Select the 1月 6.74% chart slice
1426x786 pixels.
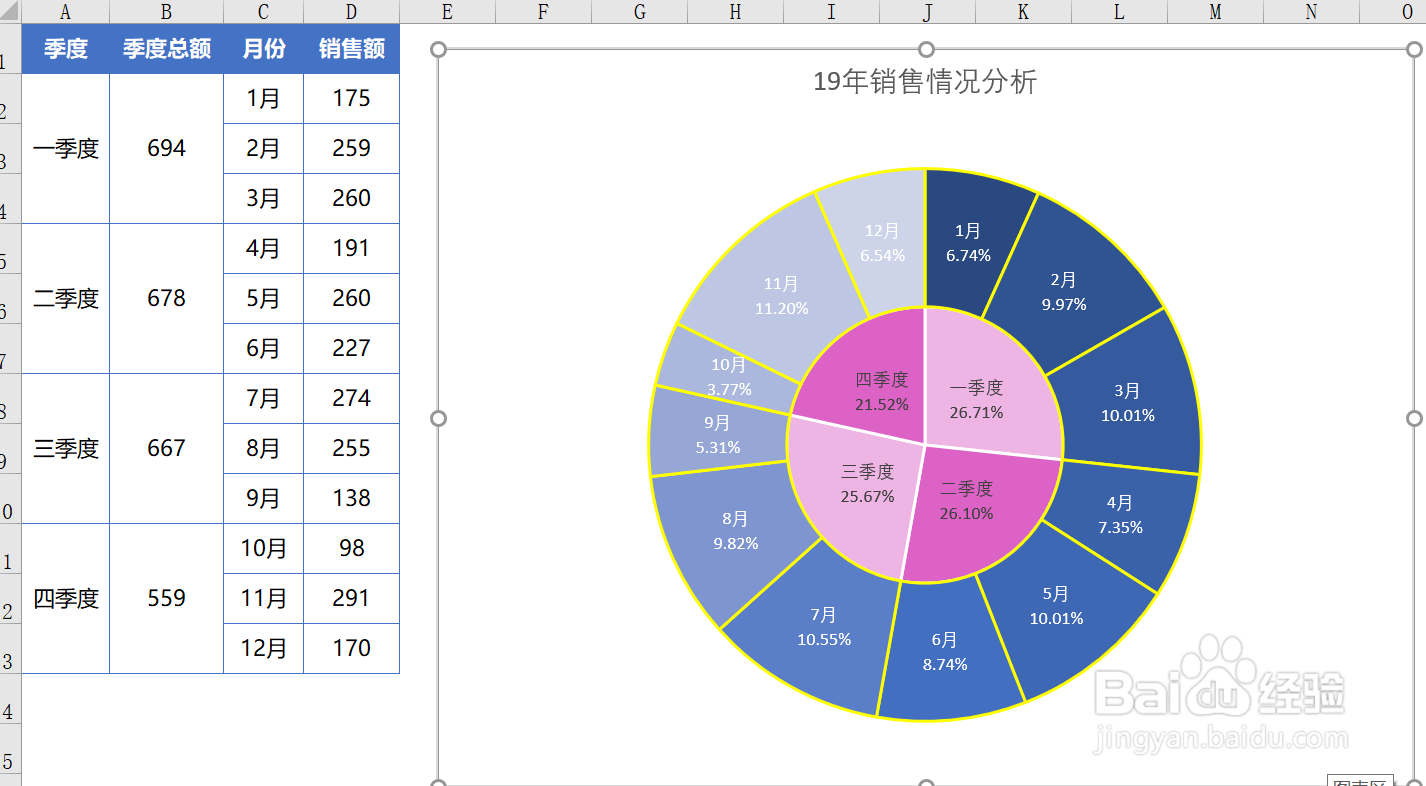(x=968, y=243)
